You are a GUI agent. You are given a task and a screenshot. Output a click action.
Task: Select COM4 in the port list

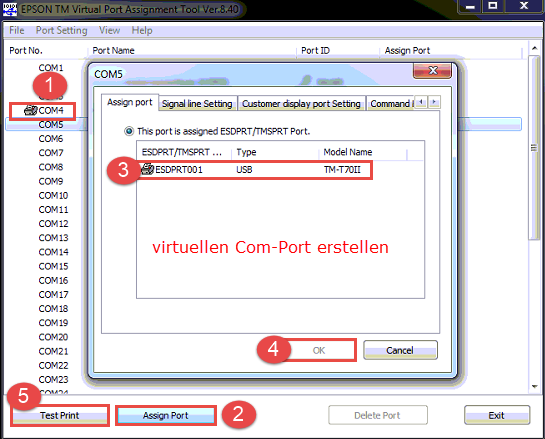coord(51,111)
